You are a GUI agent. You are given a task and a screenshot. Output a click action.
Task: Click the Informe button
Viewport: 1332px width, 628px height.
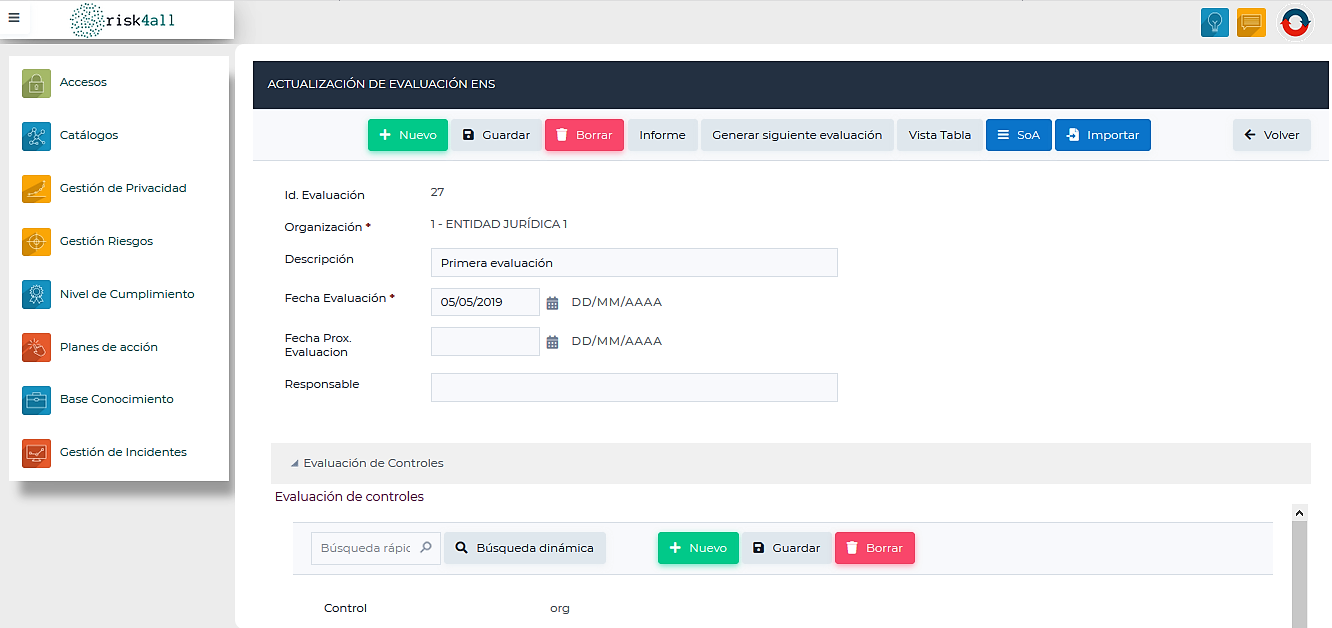tap(662, 135)
